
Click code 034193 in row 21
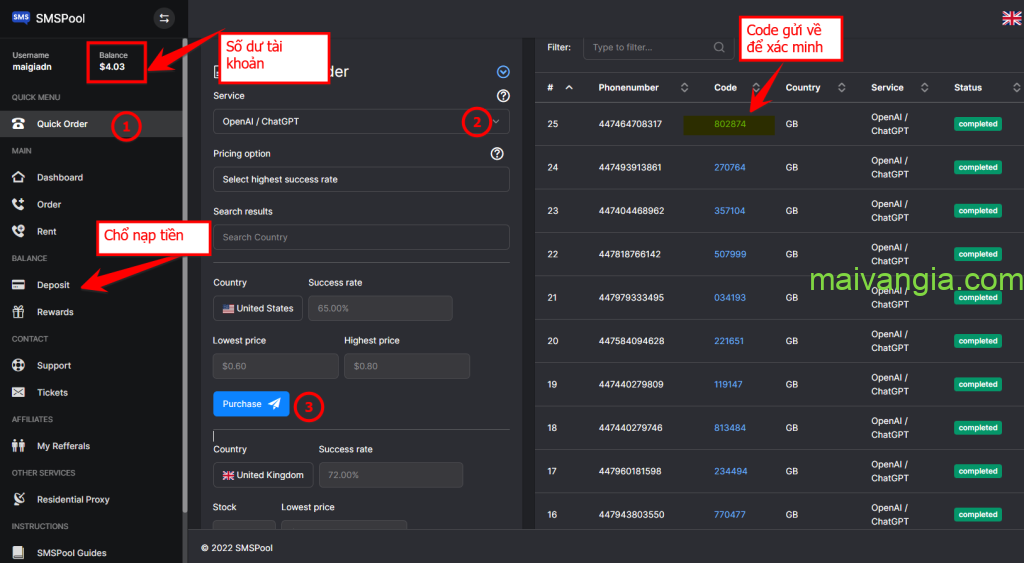pyautogui.click(x=729, y=297)
